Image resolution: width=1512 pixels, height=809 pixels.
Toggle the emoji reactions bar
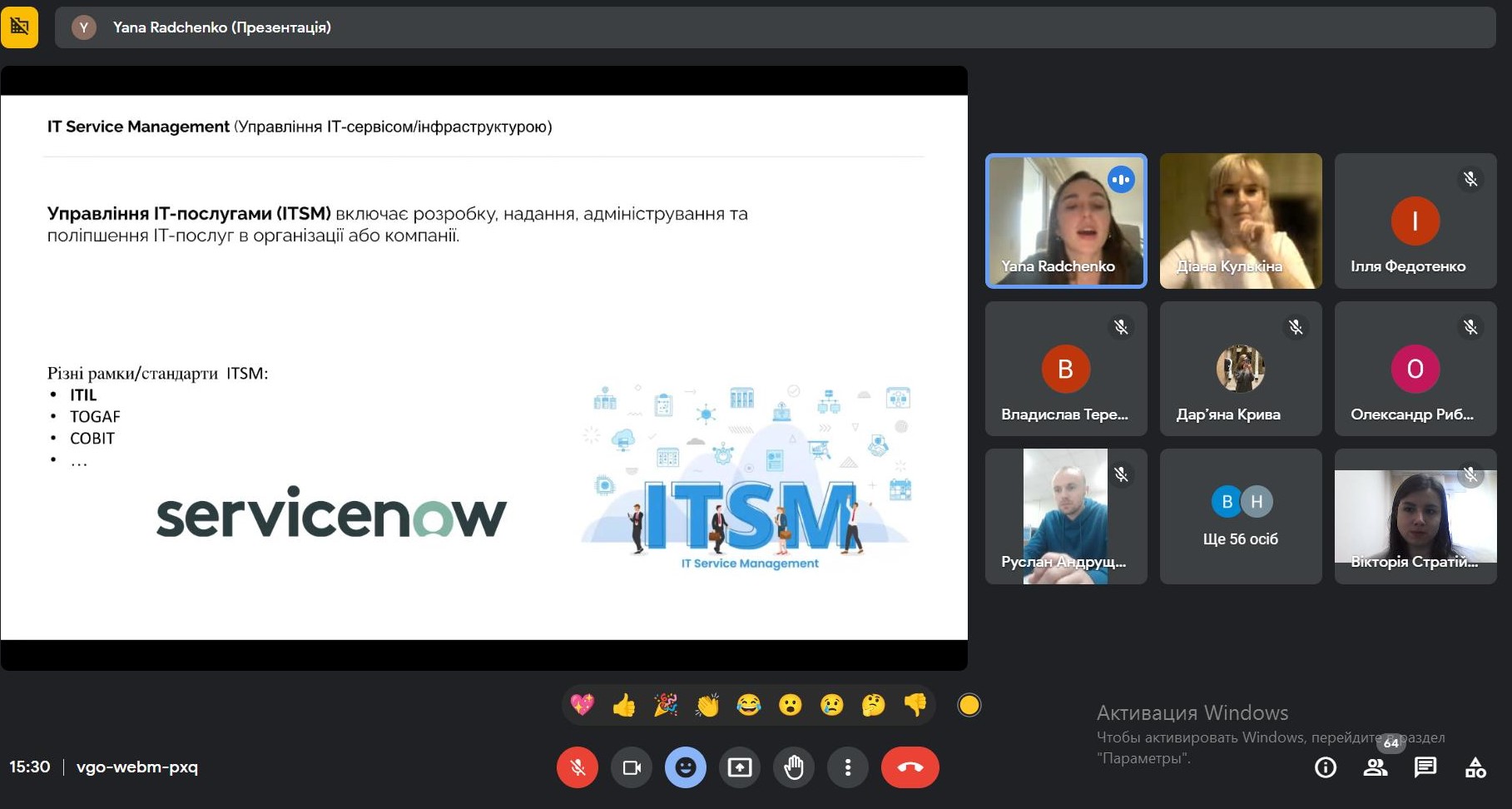point(686,767)
